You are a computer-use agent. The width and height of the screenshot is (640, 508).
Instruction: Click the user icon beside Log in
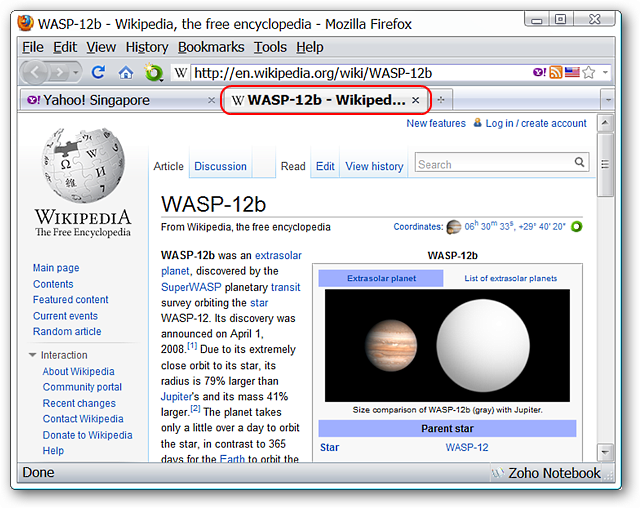[477, 122]
